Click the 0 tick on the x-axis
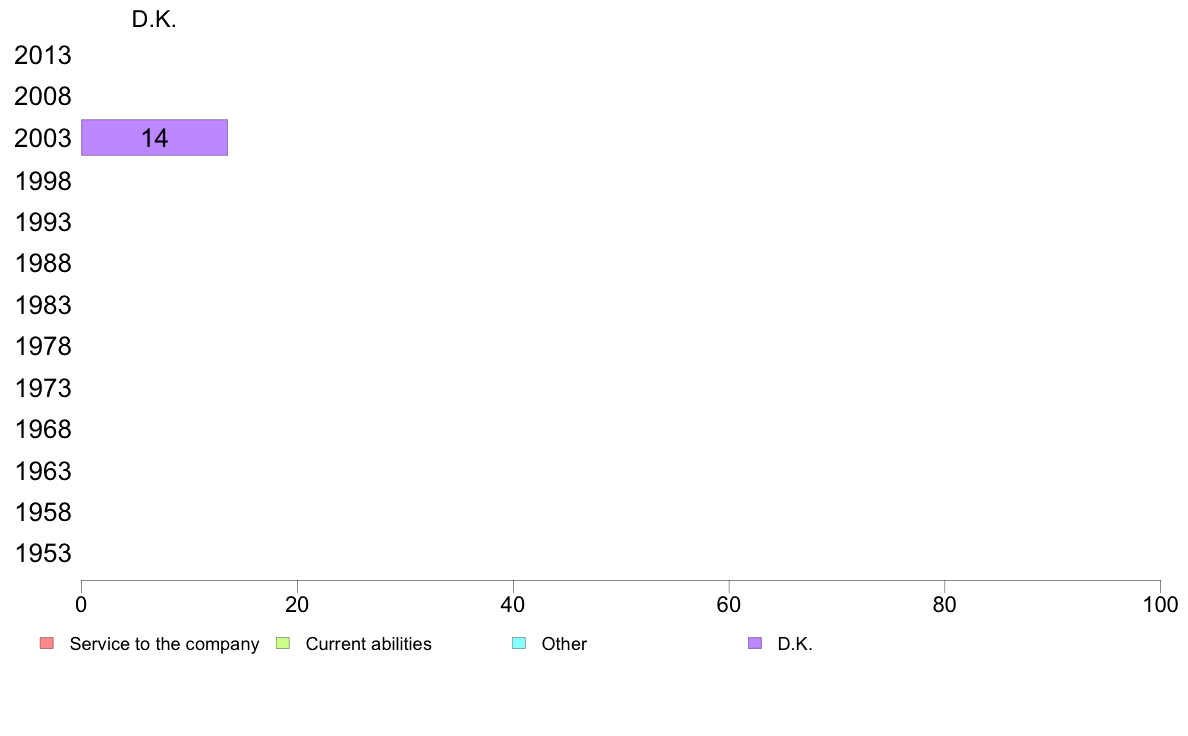 pyautogui.click(x=81, y=604)
